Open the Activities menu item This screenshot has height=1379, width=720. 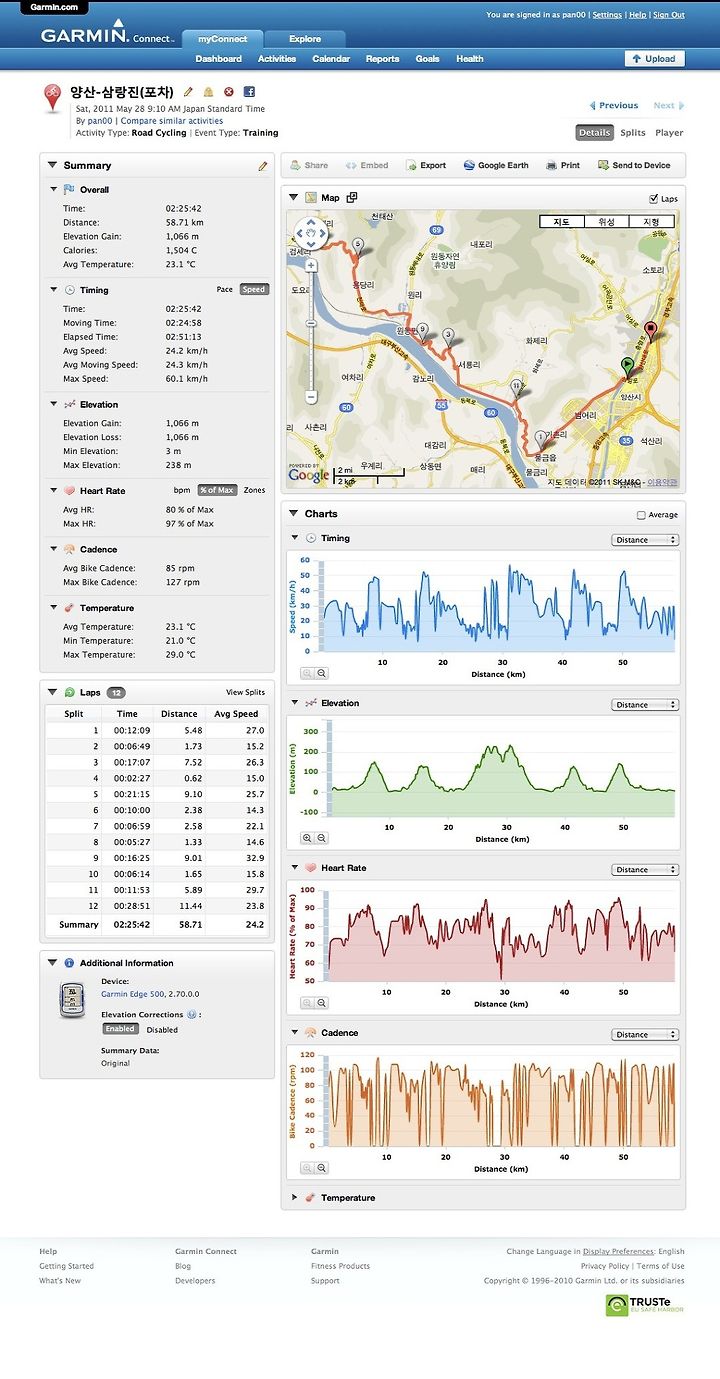[x=277, y=59]
